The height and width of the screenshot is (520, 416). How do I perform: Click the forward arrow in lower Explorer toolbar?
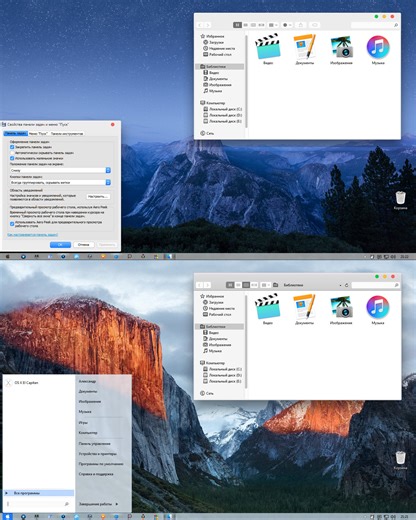208,285
